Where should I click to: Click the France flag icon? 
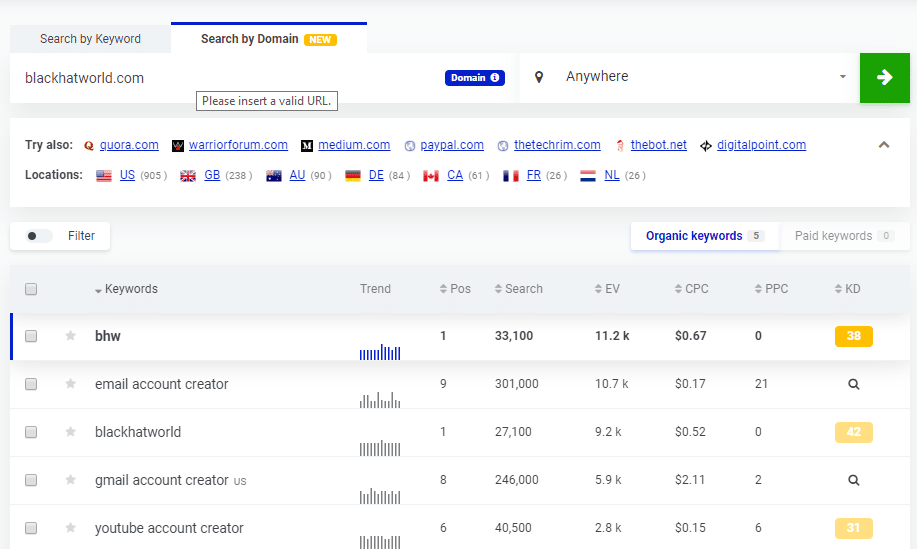point(511,175)
